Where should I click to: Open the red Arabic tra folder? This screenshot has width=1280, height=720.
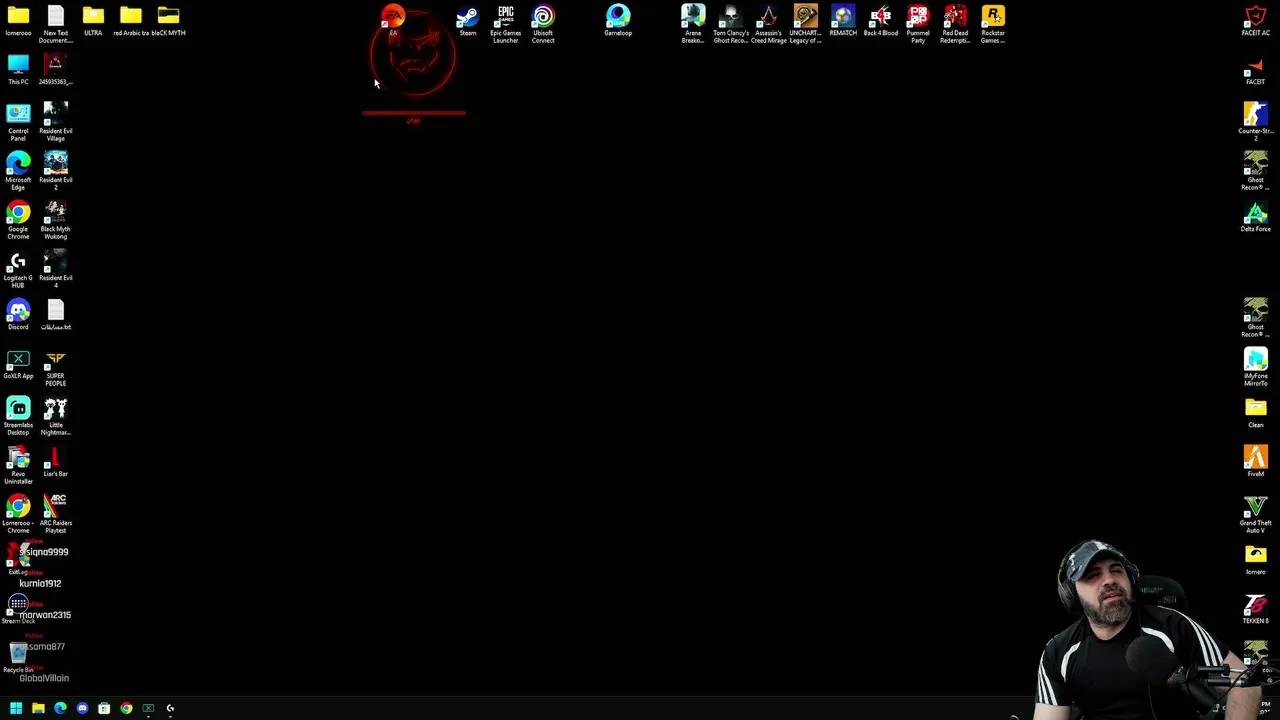(x=131, y=21)
